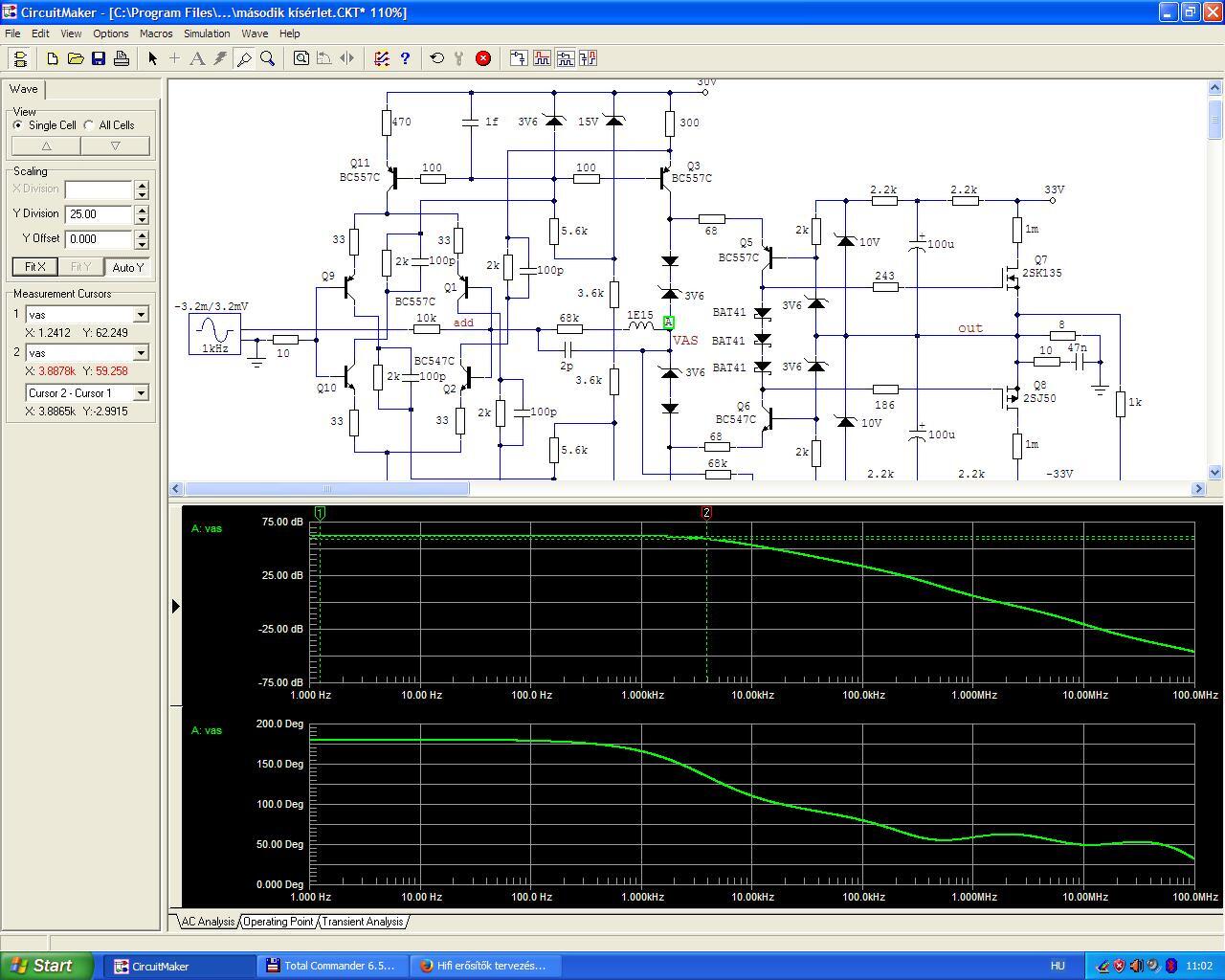Image resolution: width=1225 pixels, height=980 pixels.
Task: Select the probe tool
Action: pyautogui.click(x=244, y=58)
